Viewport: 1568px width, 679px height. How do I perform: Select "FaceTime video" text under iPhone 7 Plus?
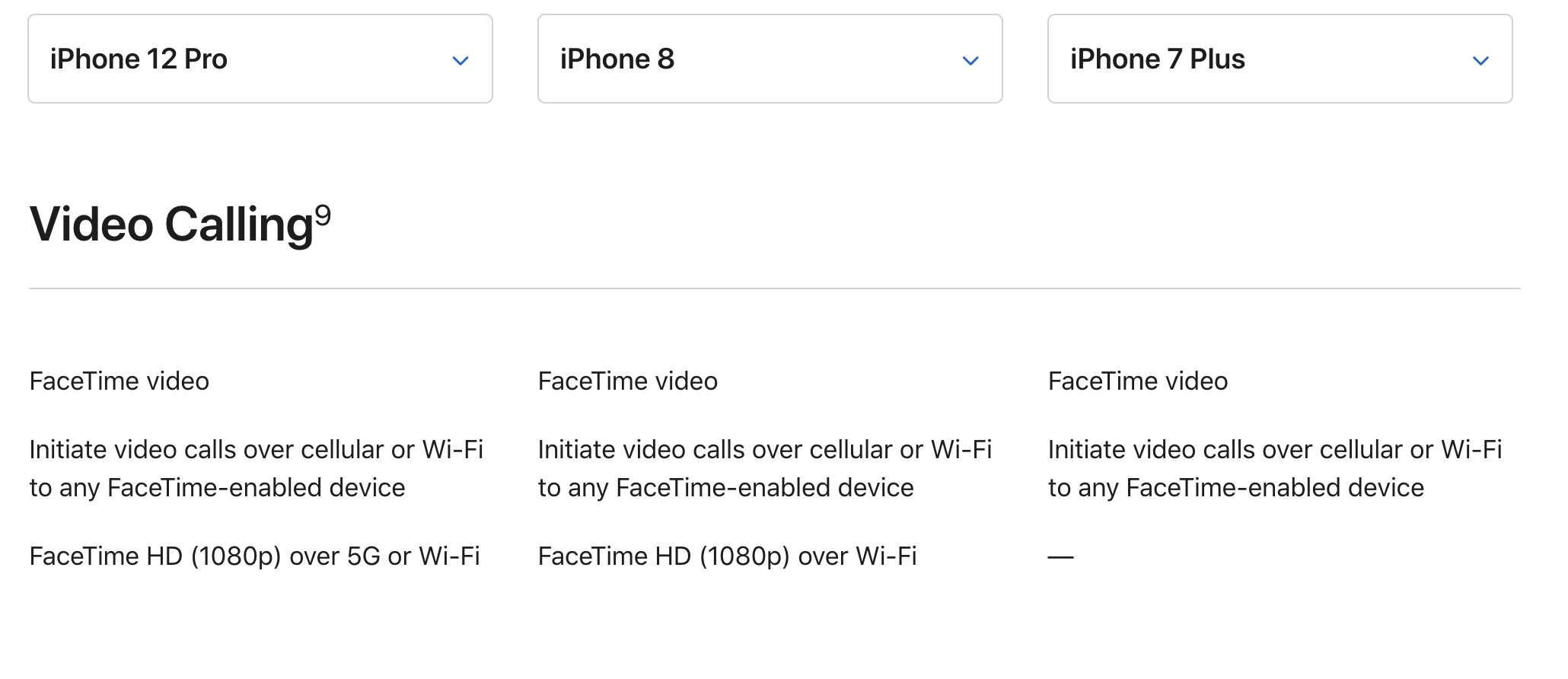tap(1138, 381)
